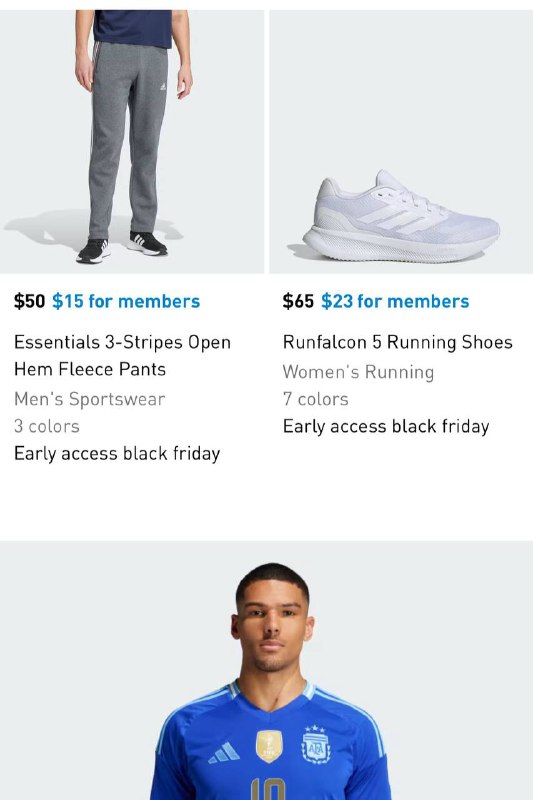This screenshot has height=800, width=533.
Task: Click the adidas logo on grey pants
Action: pos(163,87)
